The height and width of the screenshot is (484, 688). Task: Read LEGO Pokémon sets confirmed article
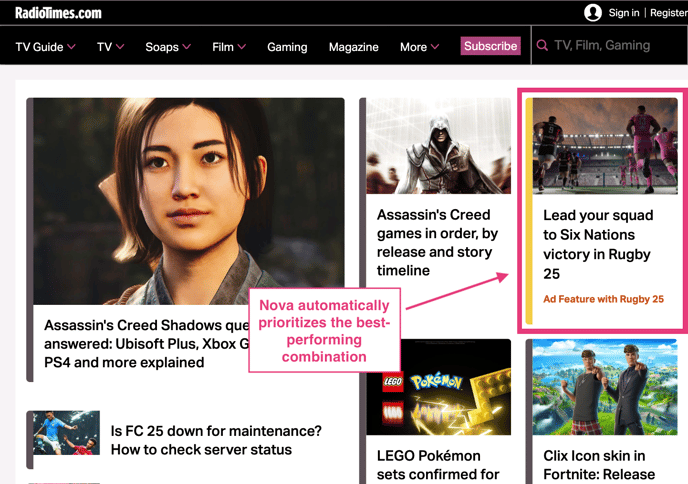[x=438, y=465]
